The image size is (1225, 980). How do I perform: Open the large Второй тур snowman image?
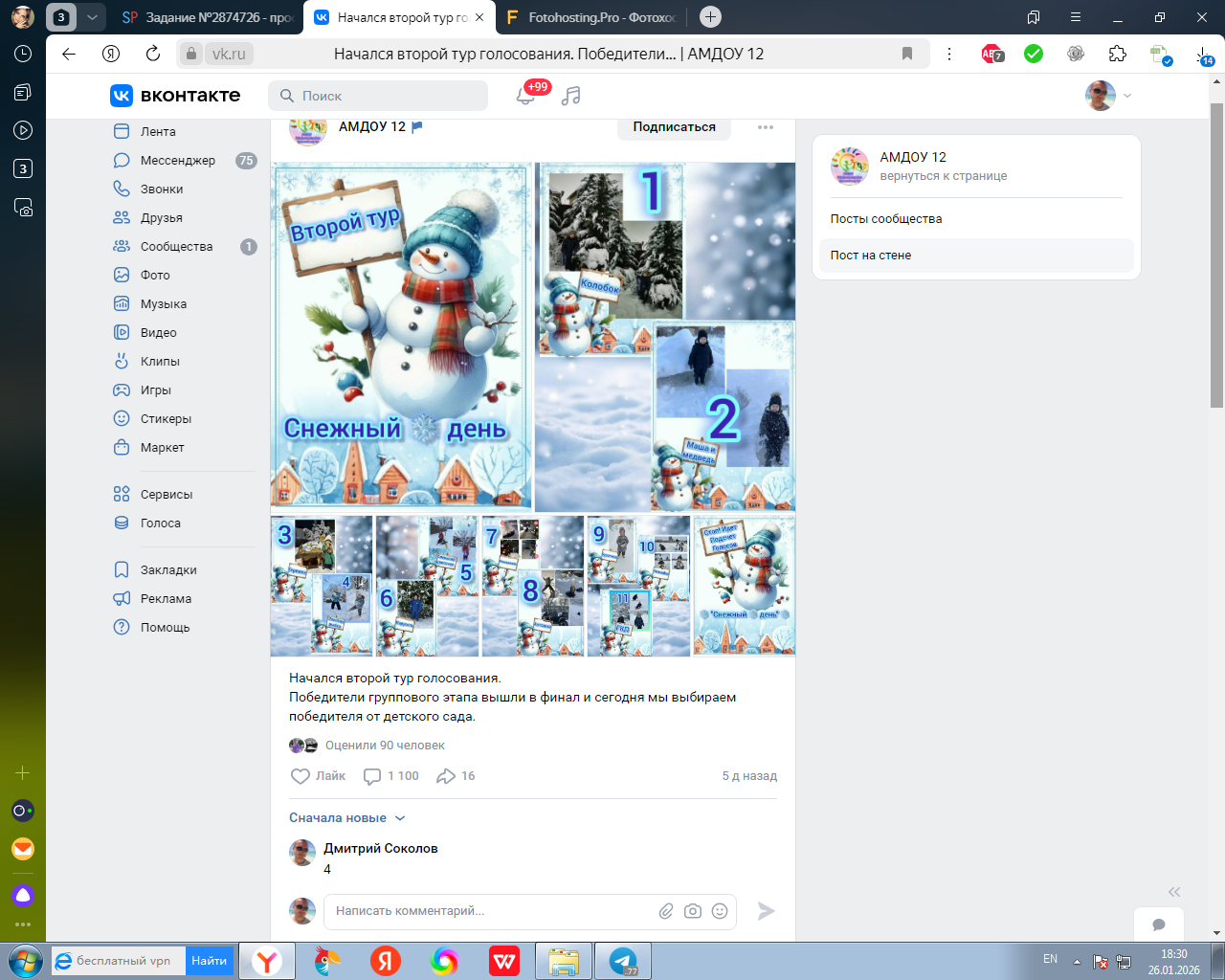coord(401,336)
